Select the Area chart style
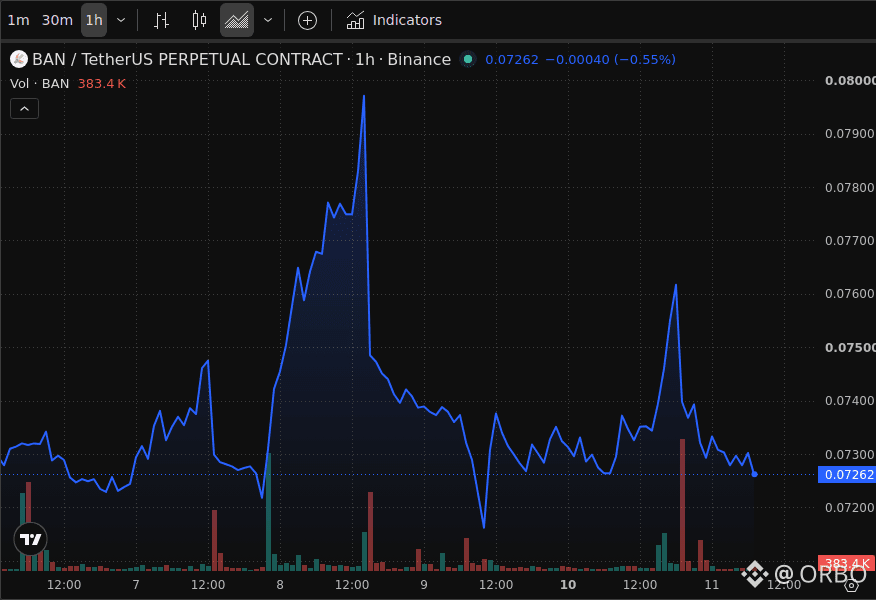The width and height of the screenshot is (876, 600). 237,21
